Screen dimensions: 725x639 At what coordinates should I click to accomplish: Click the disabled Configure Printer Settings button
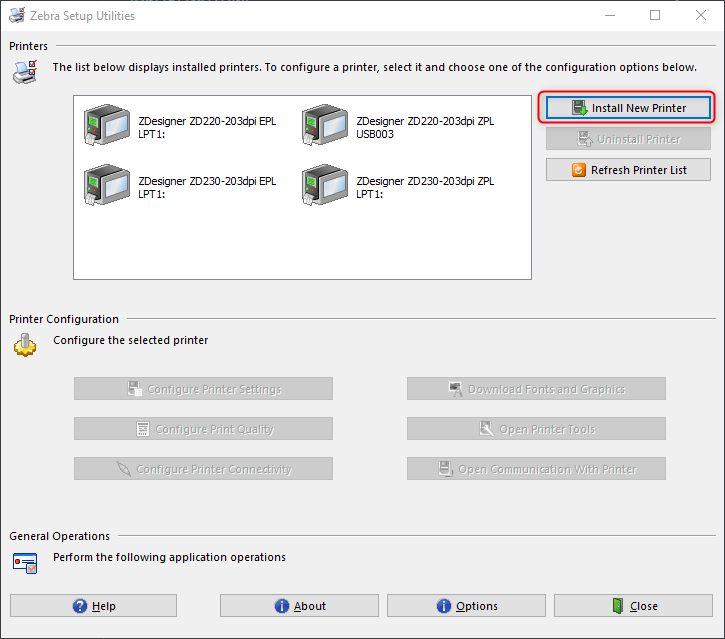(x=203, y=389)
